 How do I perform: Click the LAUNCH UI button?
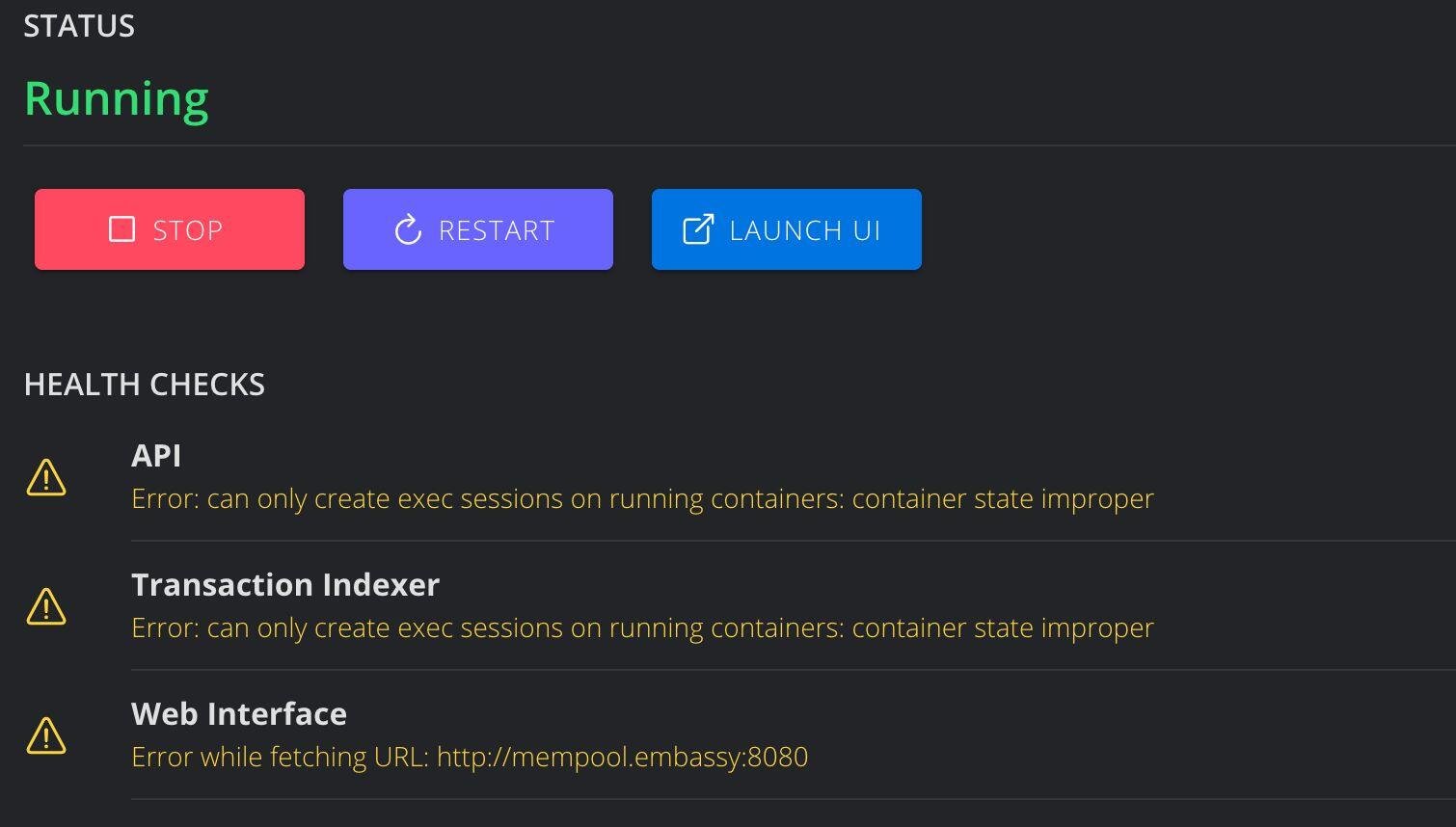787,229
